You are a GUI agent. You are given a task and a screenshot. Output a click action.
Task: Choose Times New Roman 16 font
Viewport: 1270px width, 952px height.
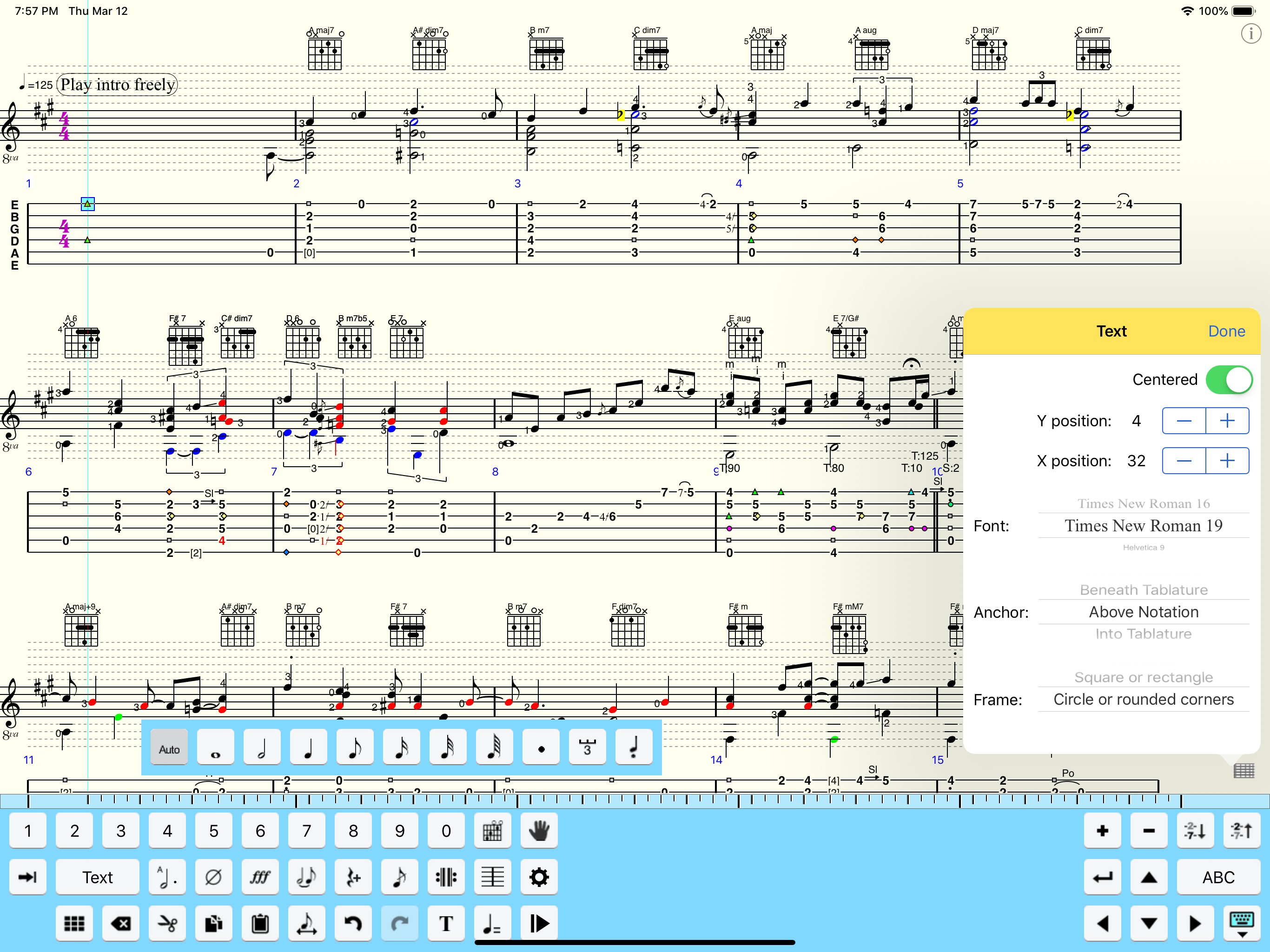pos(1143,503)
